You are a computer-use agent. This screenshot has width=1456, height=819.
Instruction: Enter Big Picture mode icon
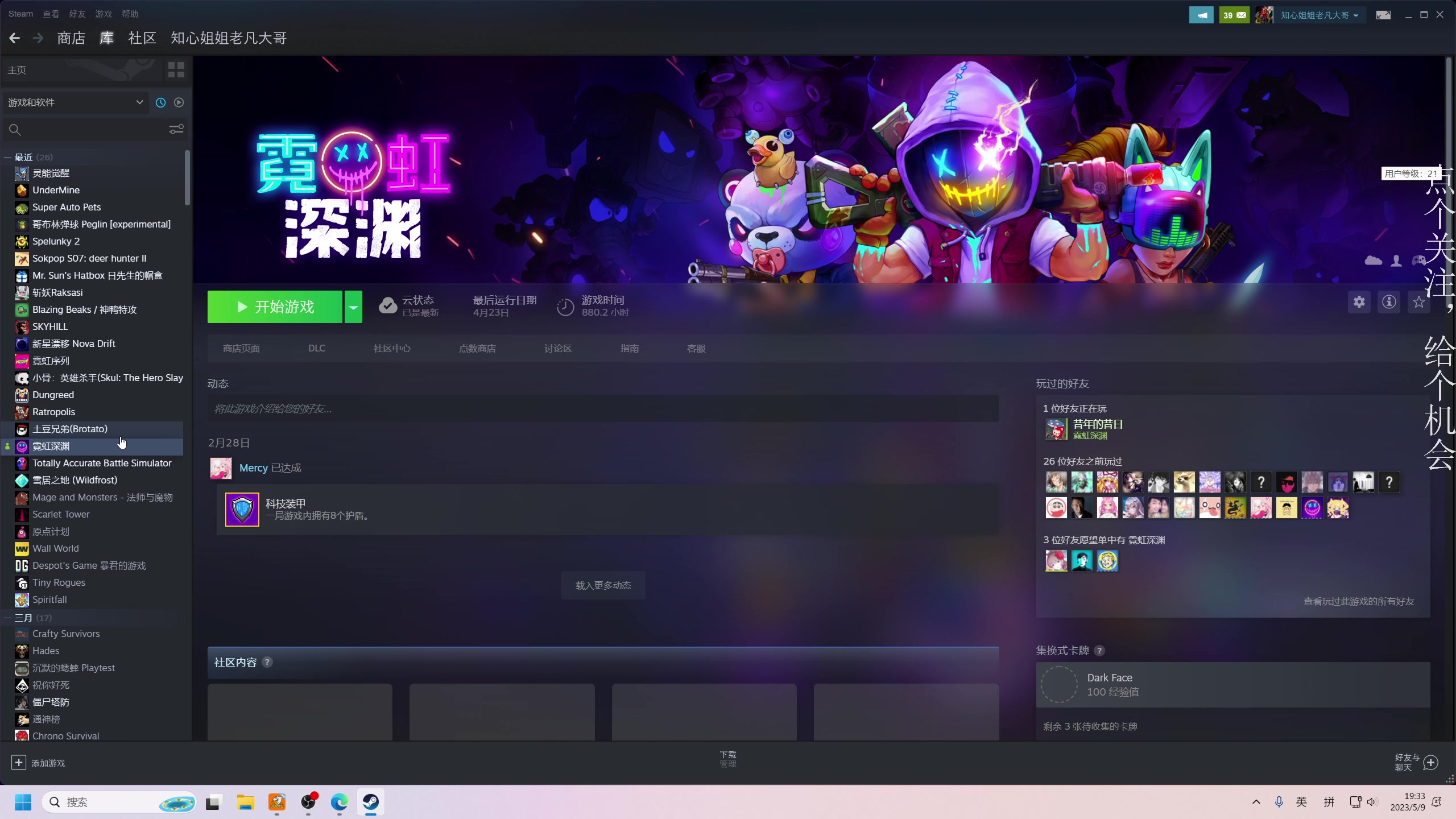click(x=1383, y=15)
